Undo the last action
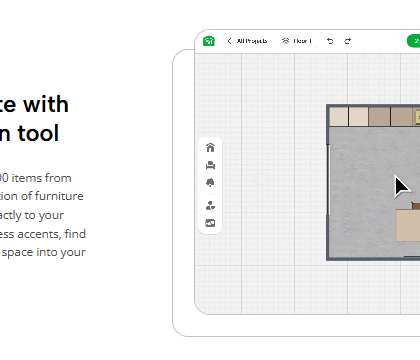The height and width of the screenshot is (360, 420). point(330,41)
